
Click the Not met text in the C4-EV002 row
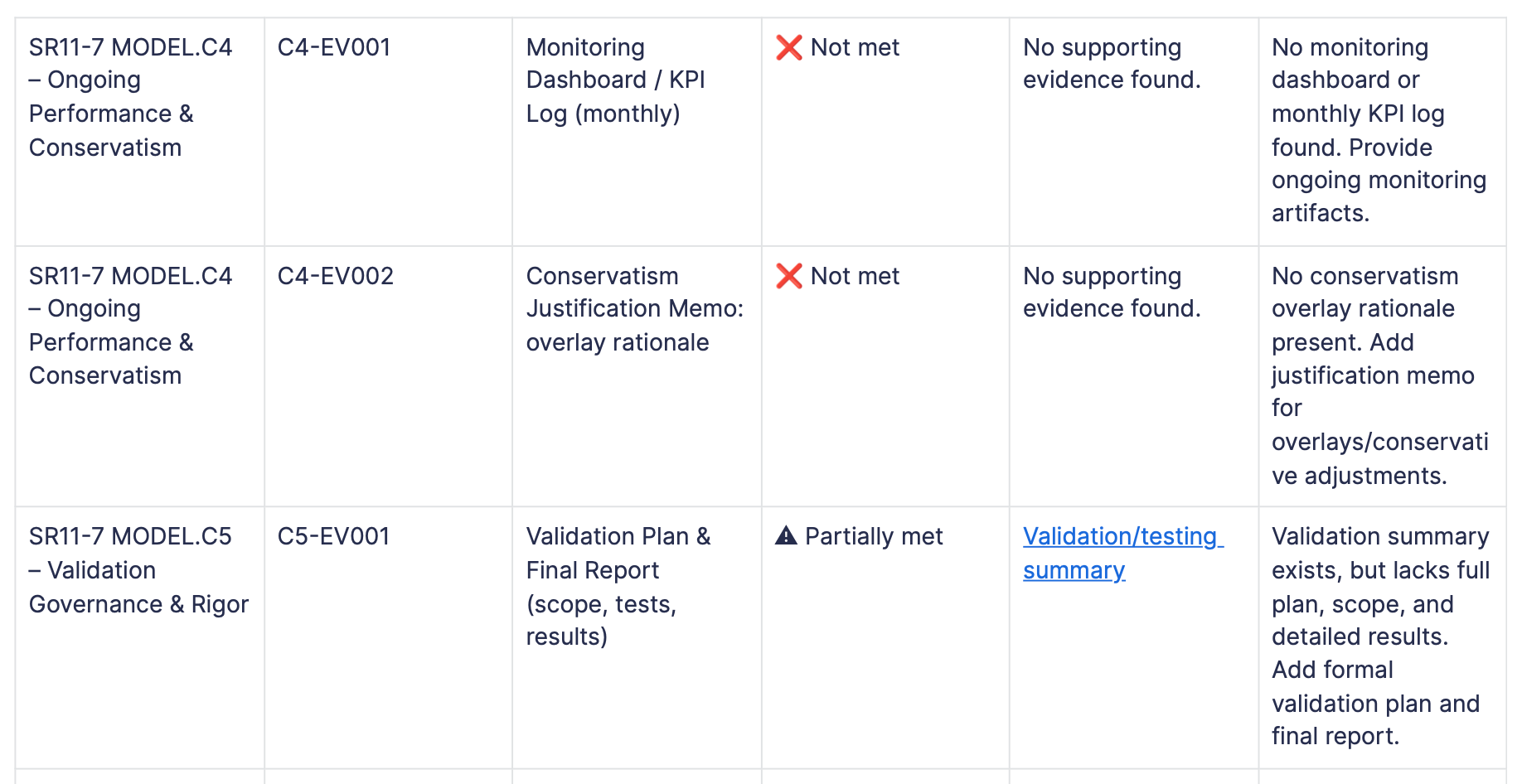(855, 276)
